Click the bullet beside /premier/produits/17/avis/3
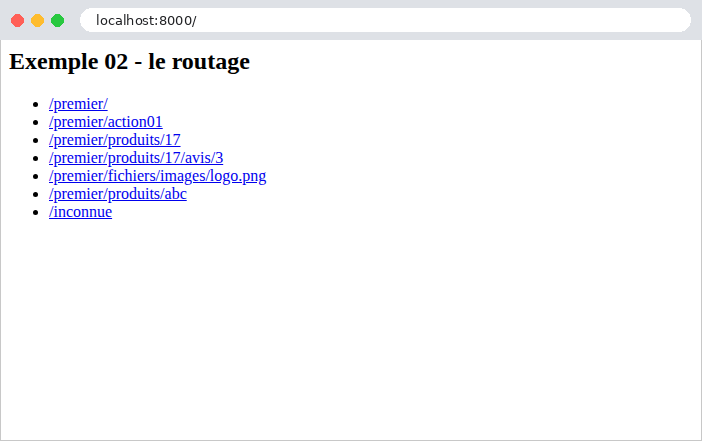702x441 pixels. coord(36,158)
